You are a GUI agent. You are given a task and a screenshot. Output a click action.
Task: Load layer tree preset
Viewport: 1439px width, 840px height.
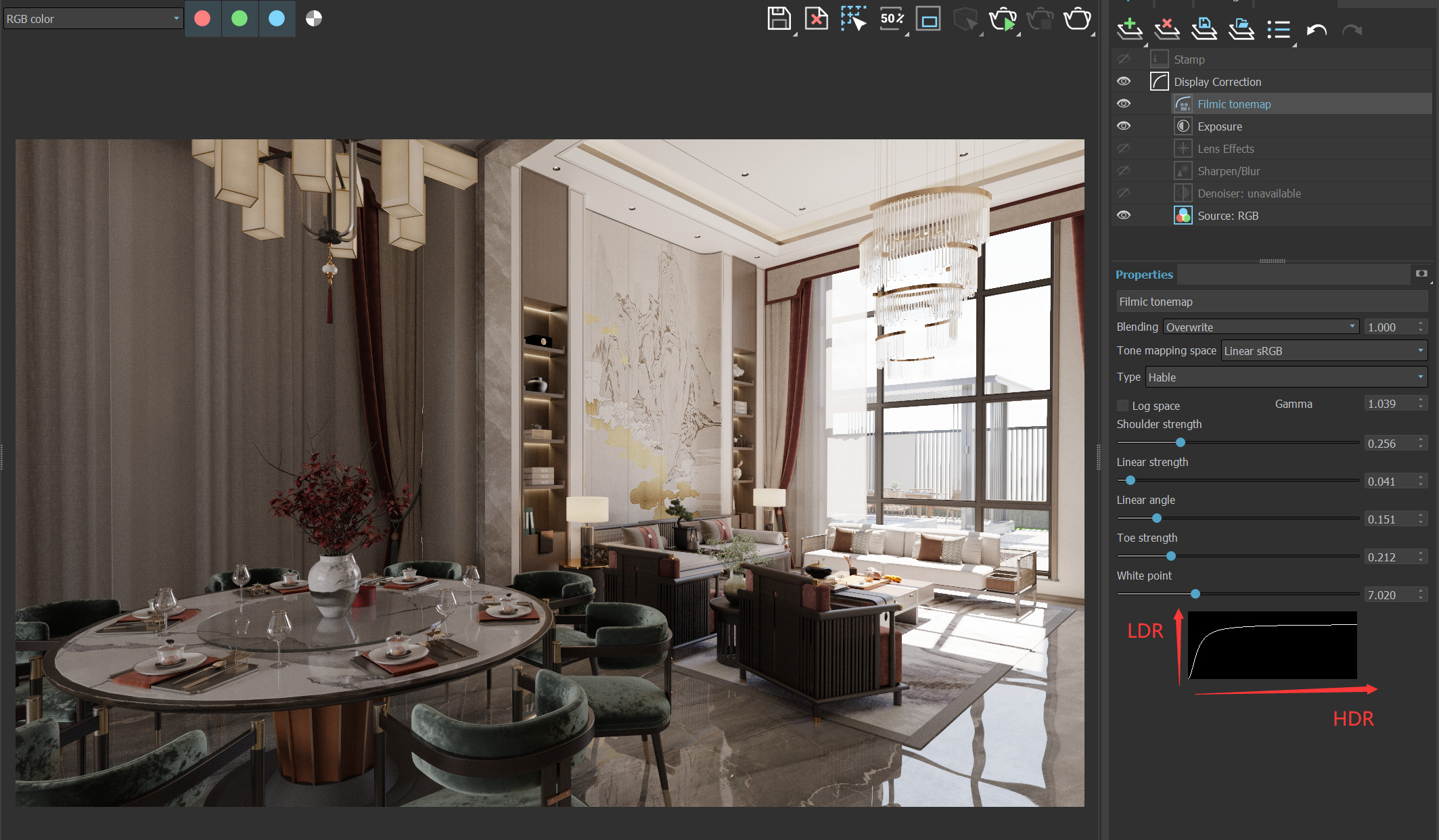[1241, 29]
